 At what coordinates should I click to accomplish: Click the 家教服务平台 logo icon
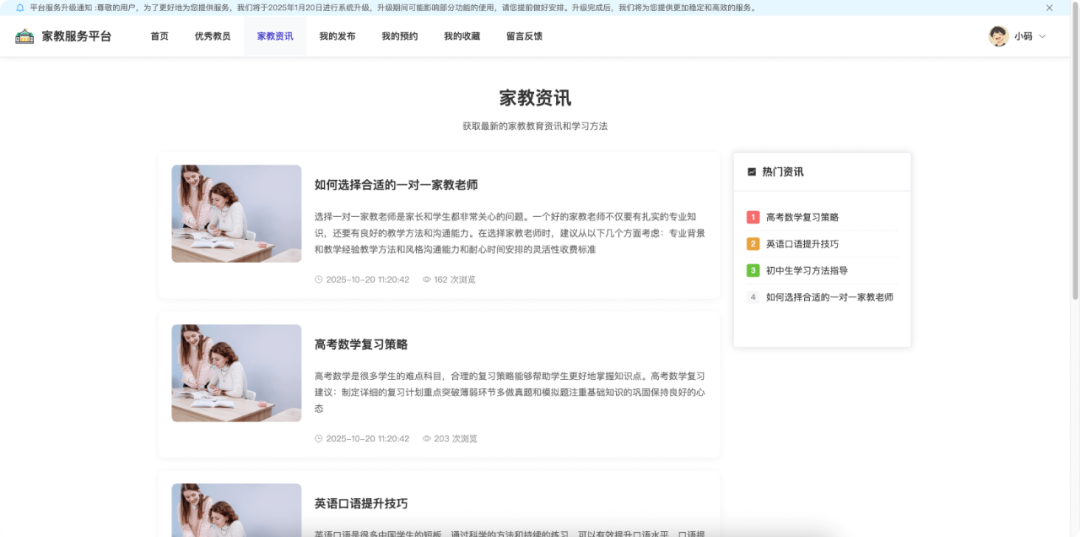pyautogui.click(x=25, y=36)
